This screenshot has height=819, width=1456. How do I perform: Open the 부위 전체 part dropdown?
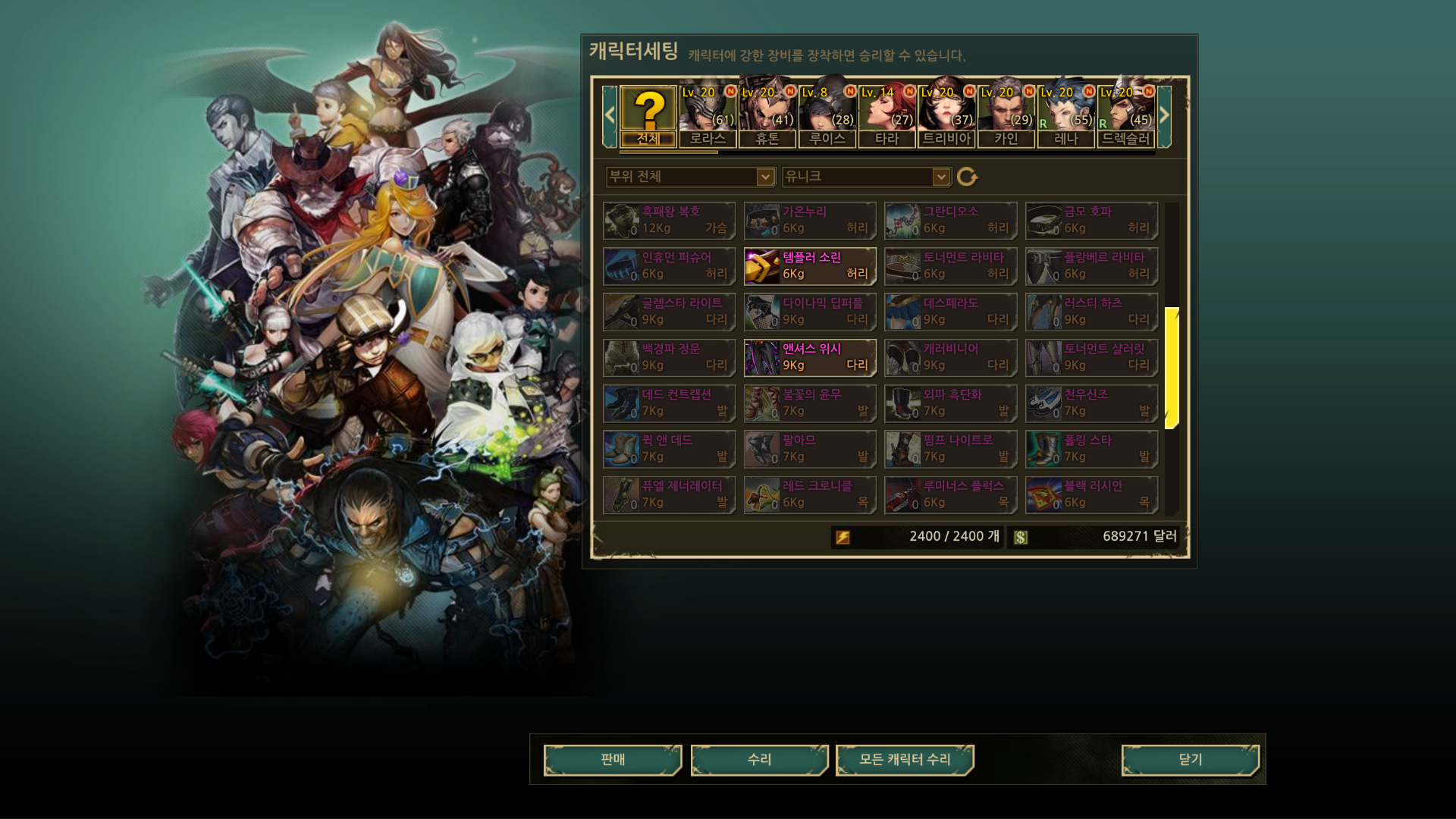pyautogui.click(x=690, y=177)
